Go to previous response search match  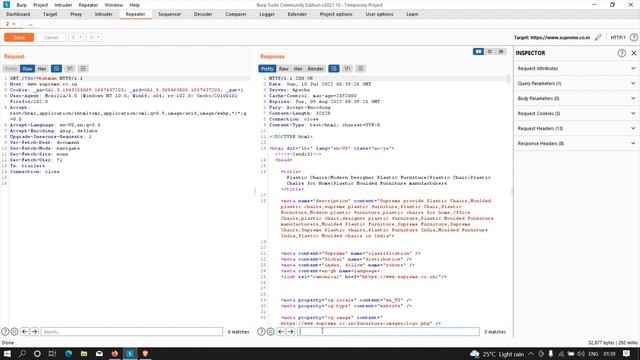tap(281, 332)
